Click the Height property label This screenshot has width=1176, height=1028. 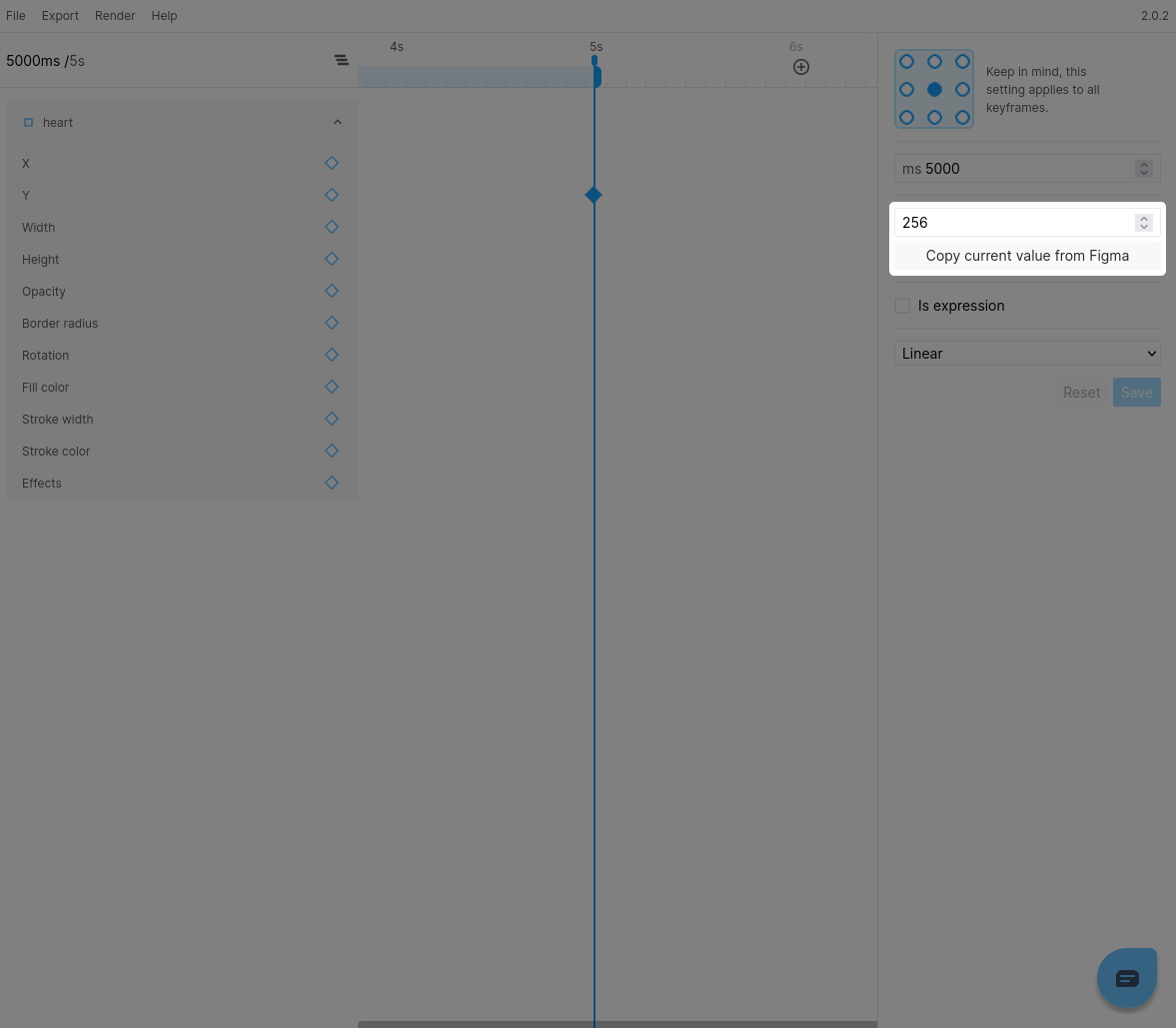[x=41, y=260]
